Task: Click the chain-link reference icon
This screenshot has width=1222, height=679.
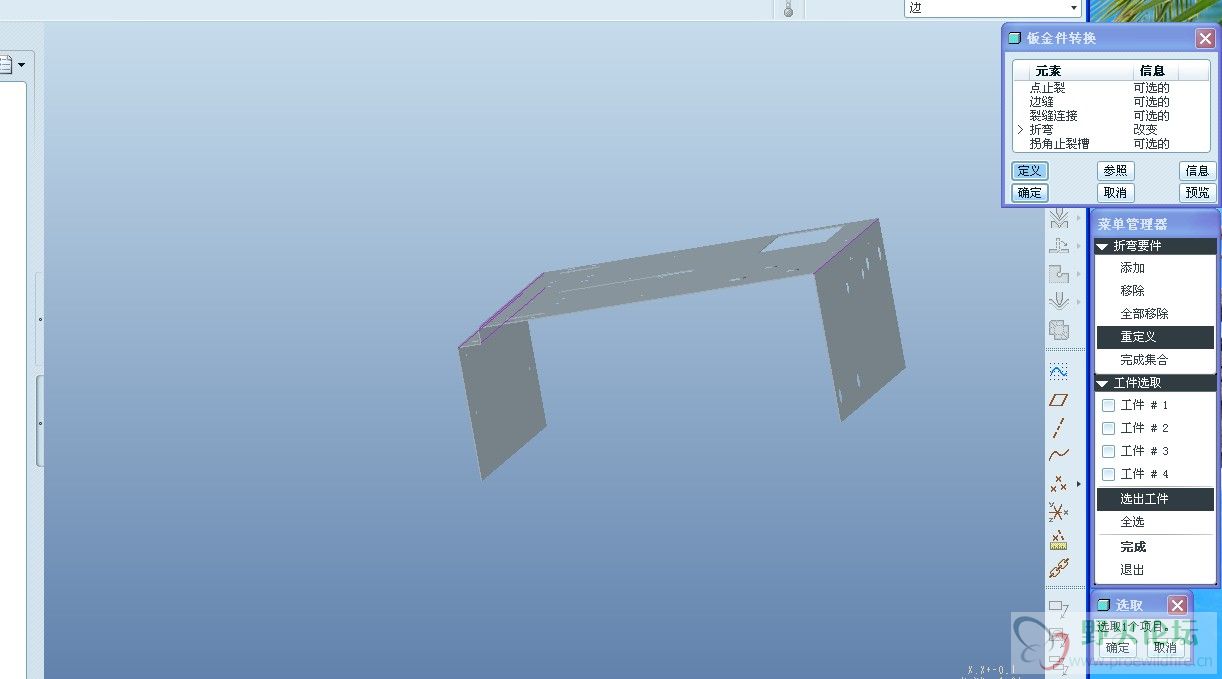Action: 1058,569
